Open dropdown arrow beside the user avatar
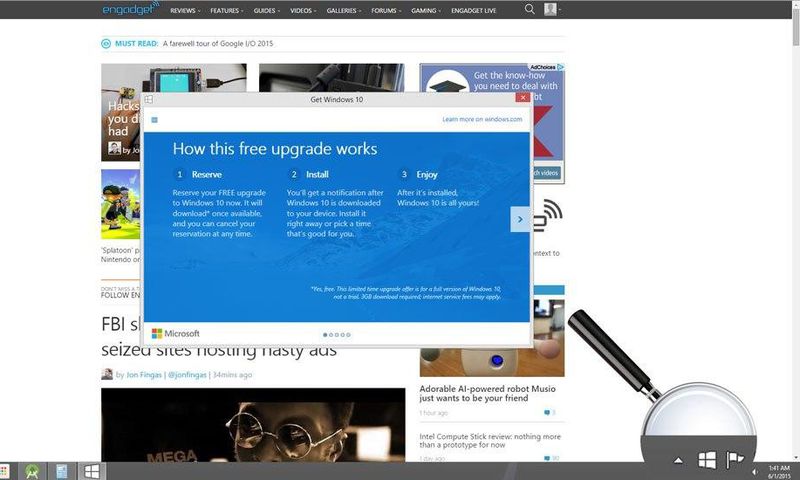Image resolution: width=800 pixels, height=480 pixels. pos(559,10)
